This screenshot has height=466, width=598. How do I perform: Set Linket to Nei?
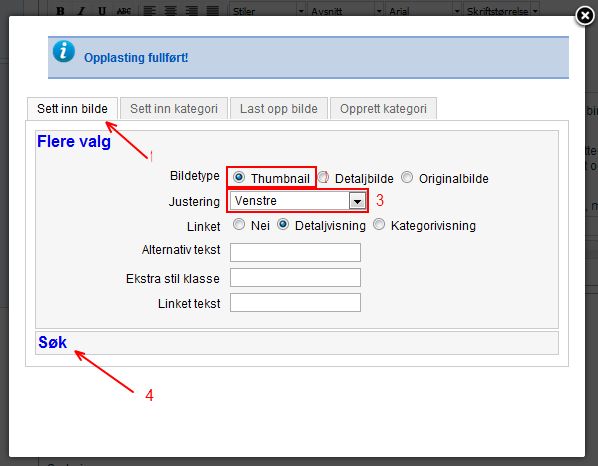click(239, 224)
